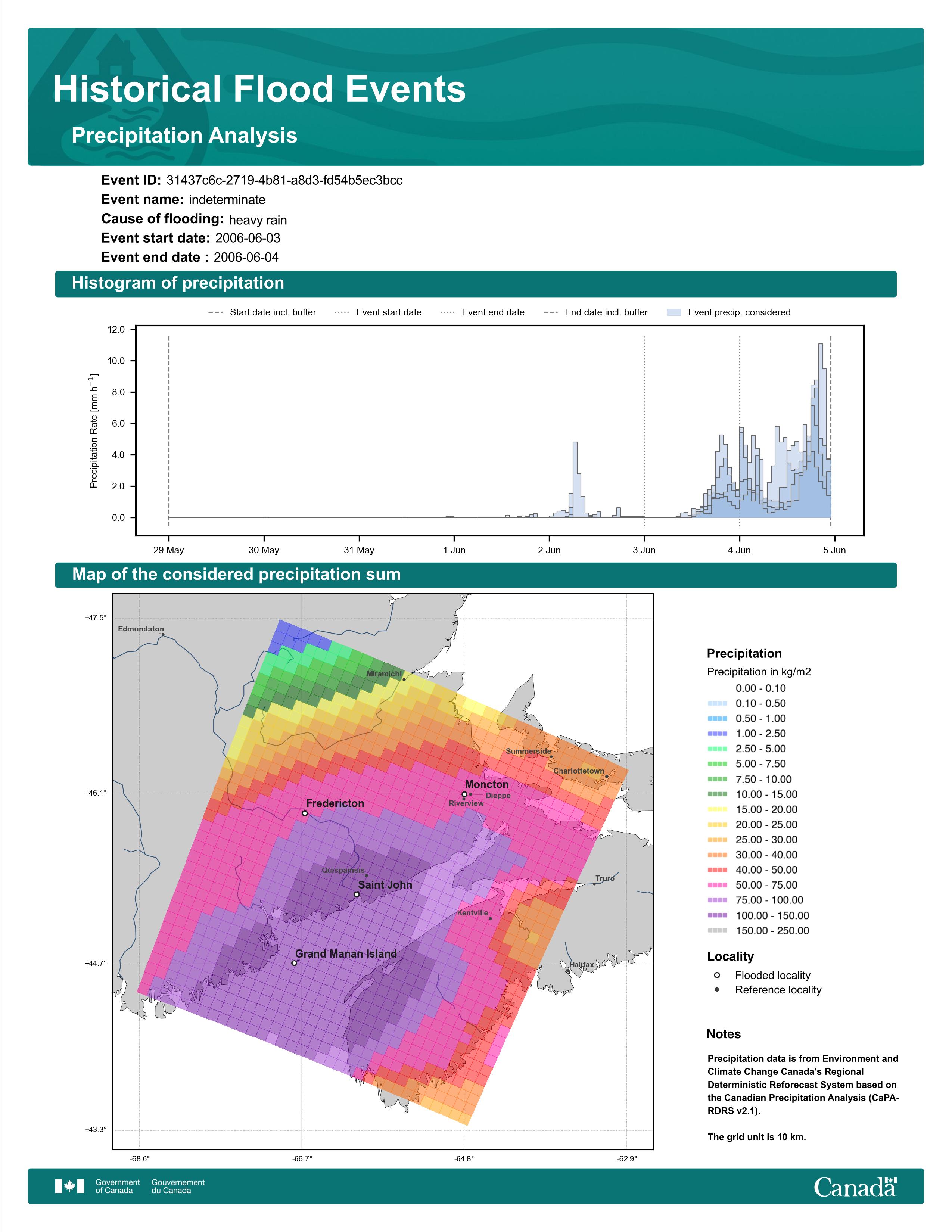Click the Edmundston reference locality dot
Screen dimensions: 952x1232
pyautogui.click(x=163, y=635)
